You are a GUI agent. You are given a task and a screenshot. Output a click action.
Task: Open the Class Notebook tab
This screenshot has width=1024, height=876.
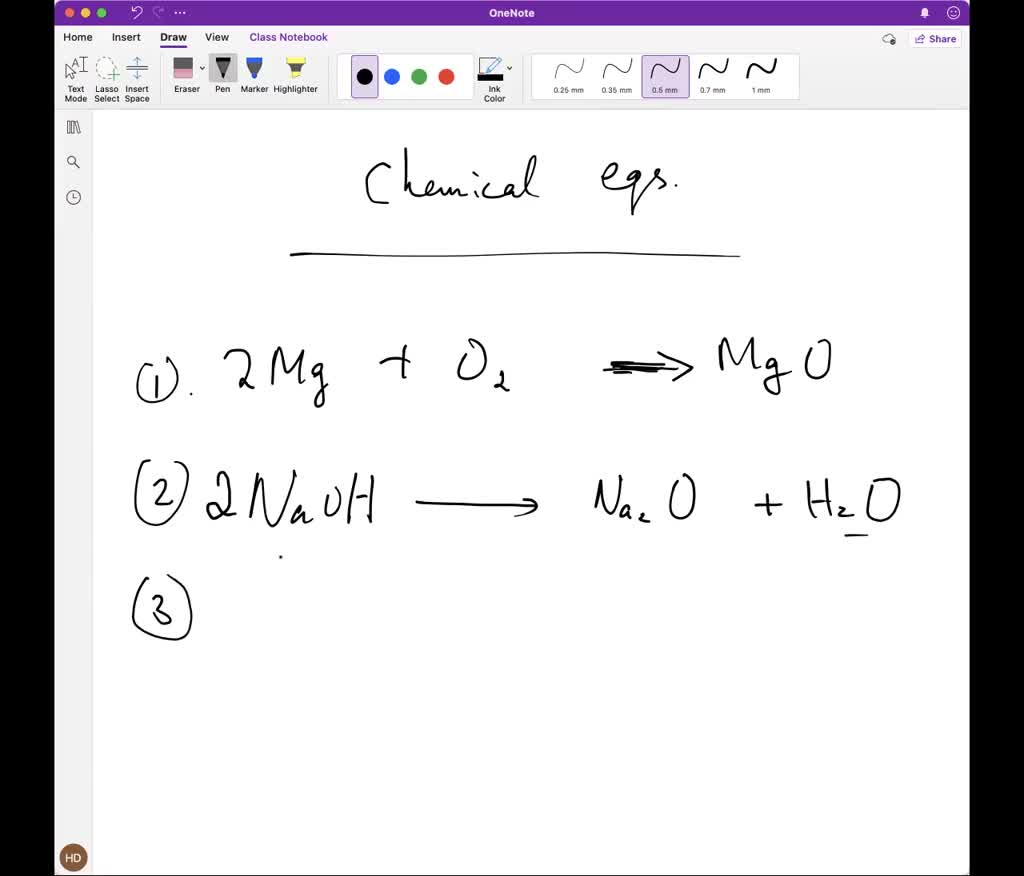tap(288, 37)
